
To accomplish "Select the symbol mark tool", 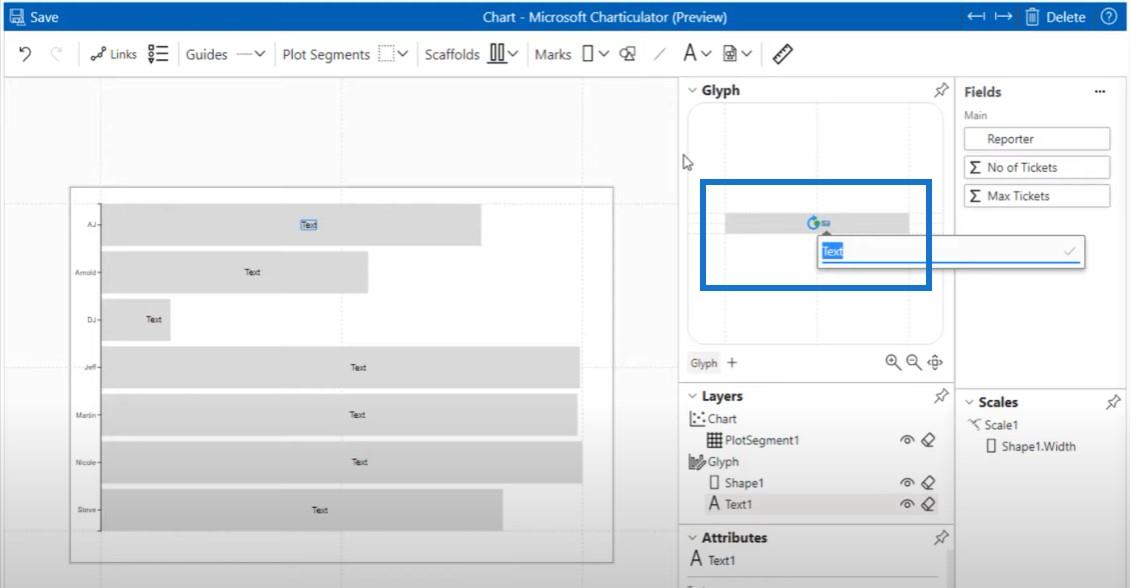I will pos(628,54).
